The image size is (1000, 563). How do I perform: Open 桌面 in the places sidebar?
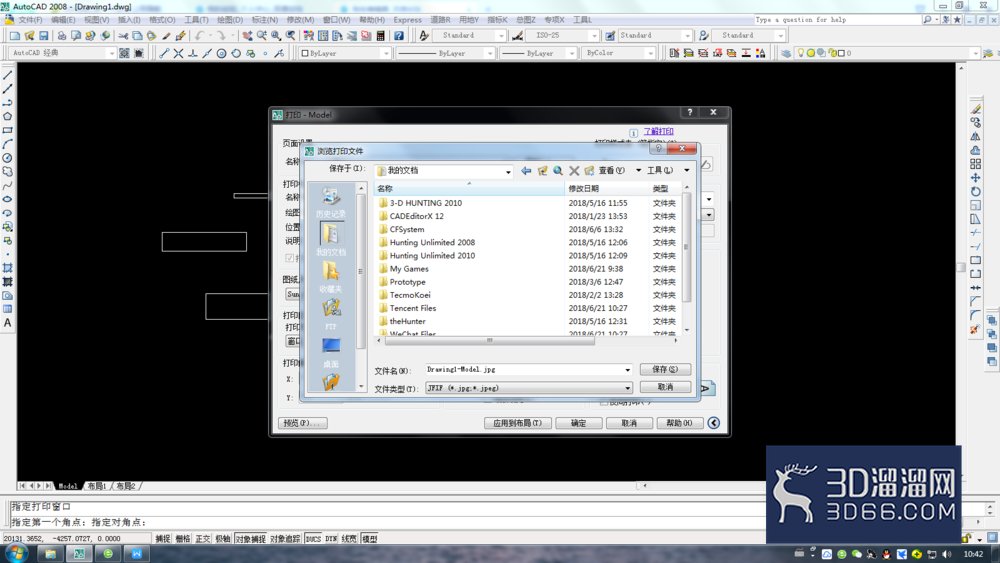(330, 351)
